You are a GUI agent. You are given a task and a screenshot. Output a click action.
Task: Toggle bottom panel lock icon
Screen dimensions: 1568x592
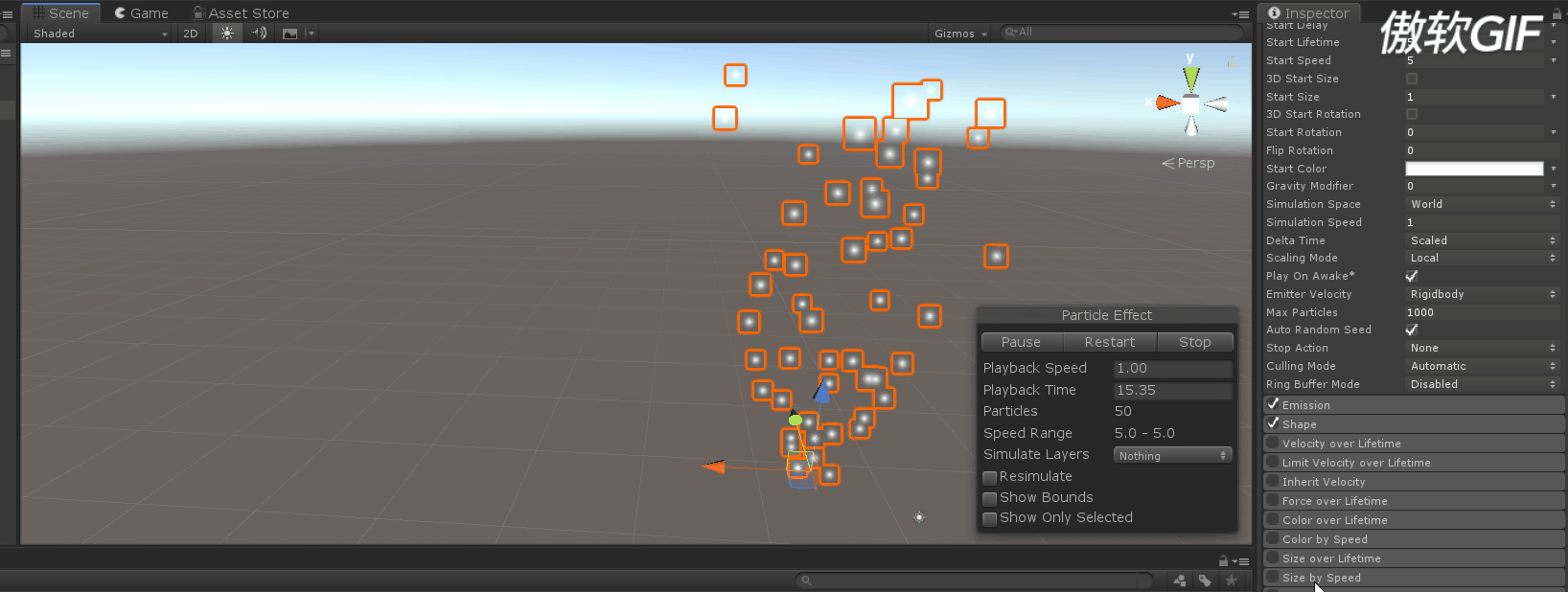[x=1223, y=561]
